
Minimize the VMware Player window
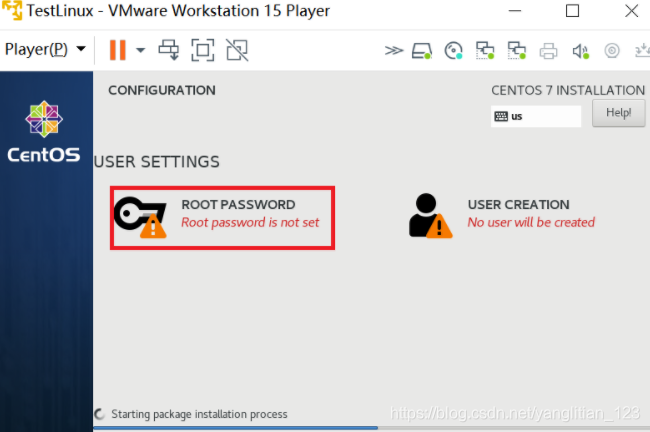click(515, 11)
